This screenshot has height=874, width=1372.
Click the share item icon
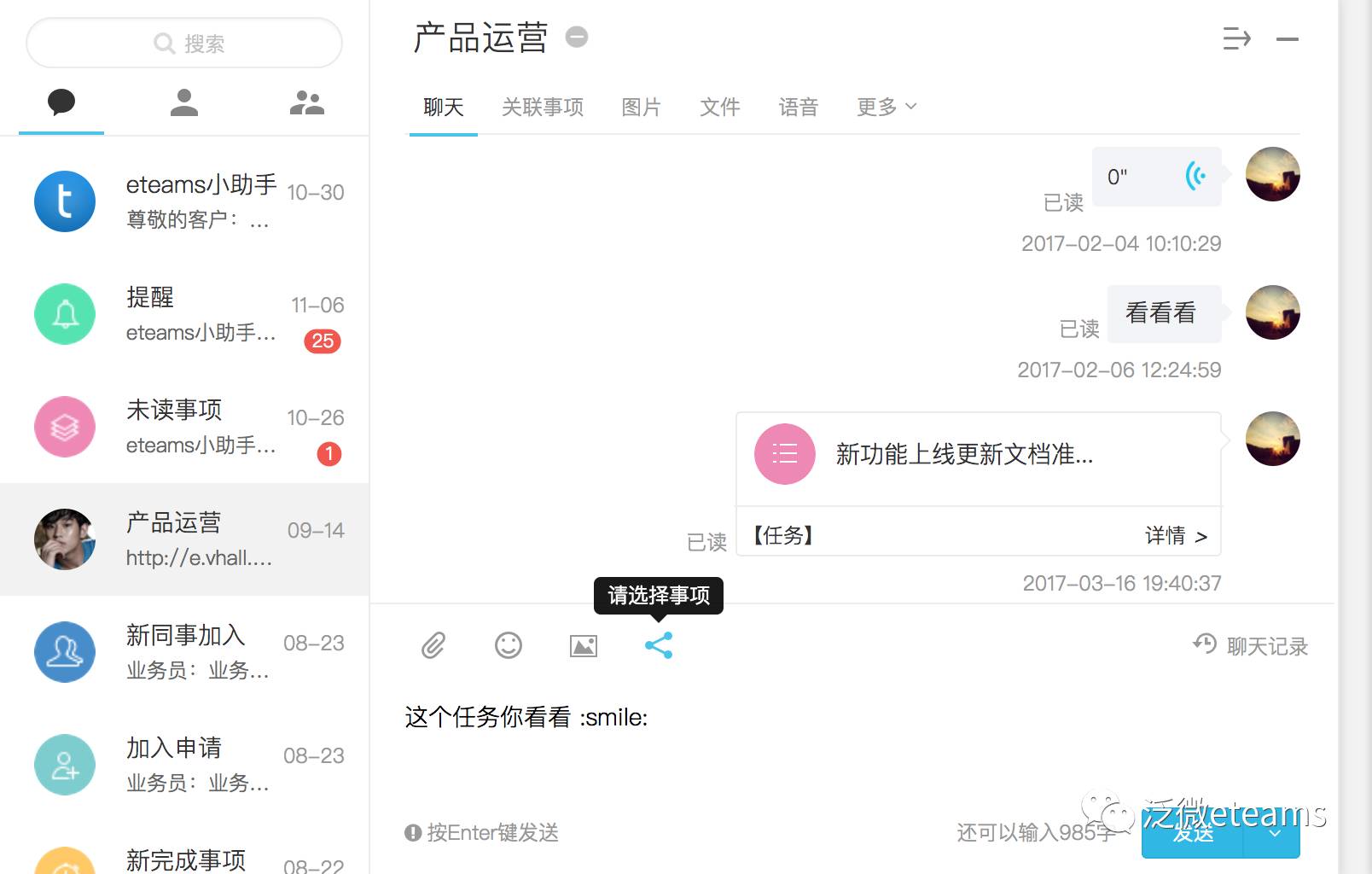[659, 645]
